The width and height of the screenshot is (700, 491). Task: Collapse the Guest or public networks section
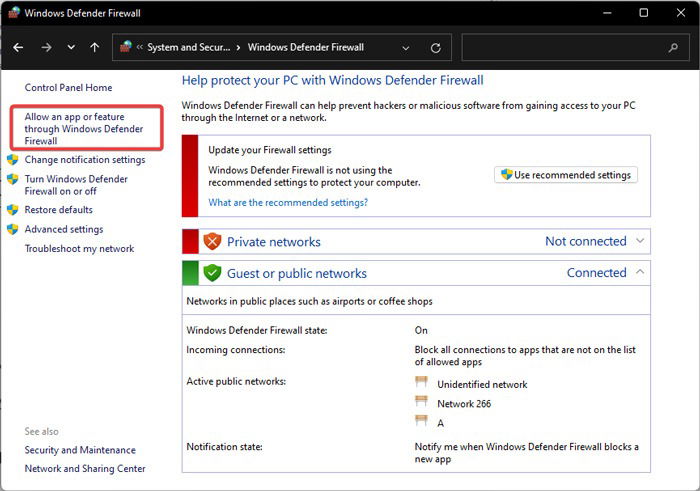(x=640, y=271)
